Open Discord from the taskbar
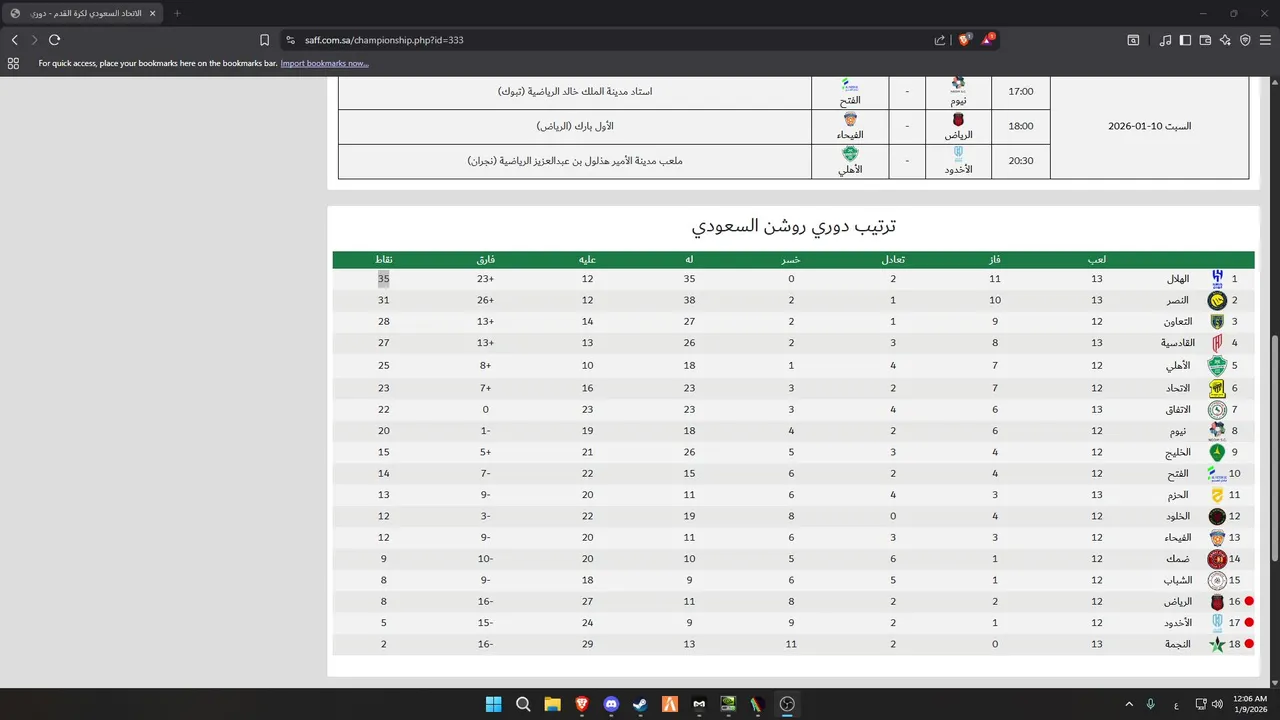The height and width of the screenshot is (720, 1280). [611, 704]
